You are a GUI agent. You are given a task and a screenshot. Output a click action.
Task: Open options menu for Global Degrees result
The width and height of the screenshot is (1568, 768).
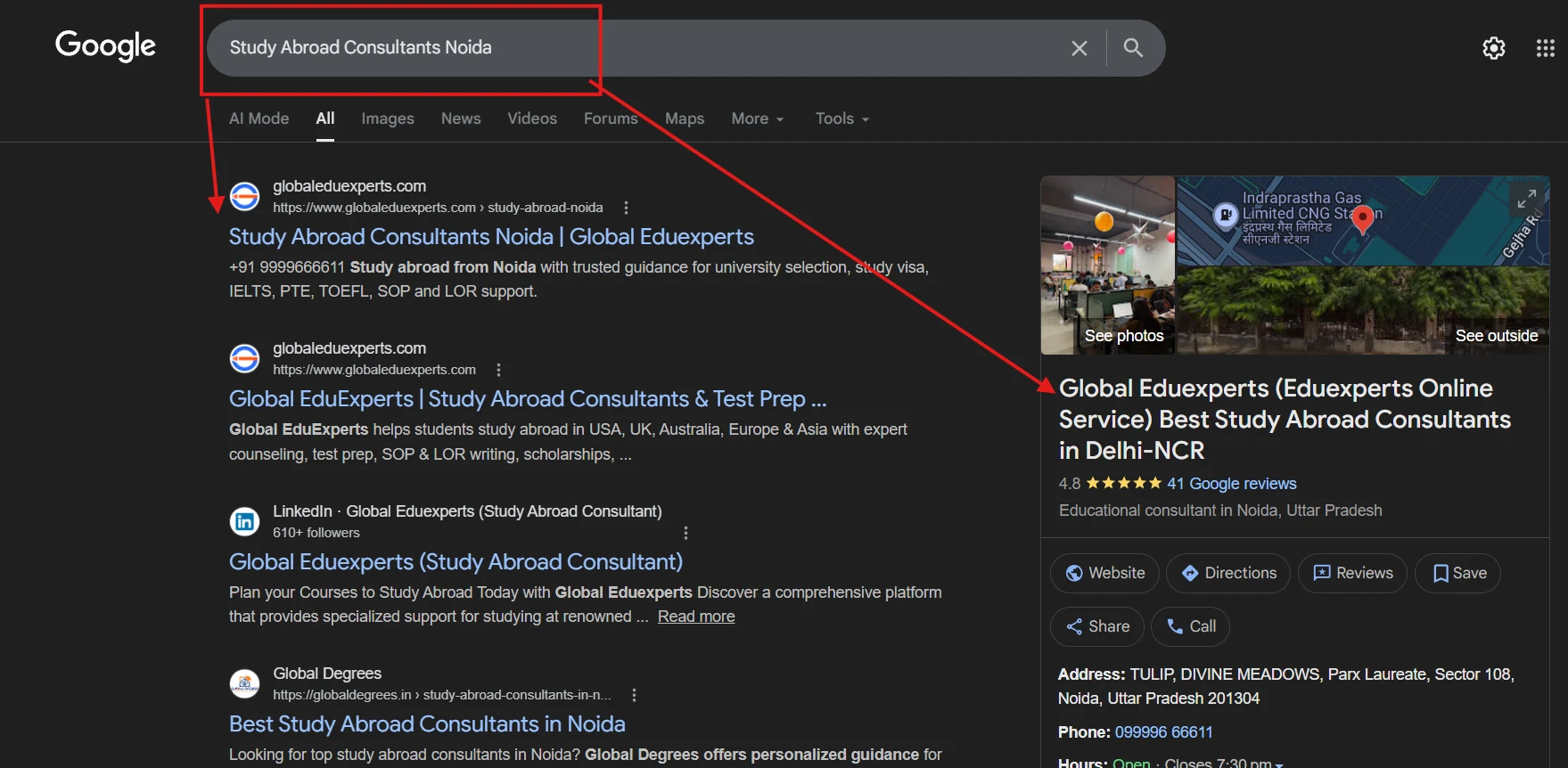634,695
